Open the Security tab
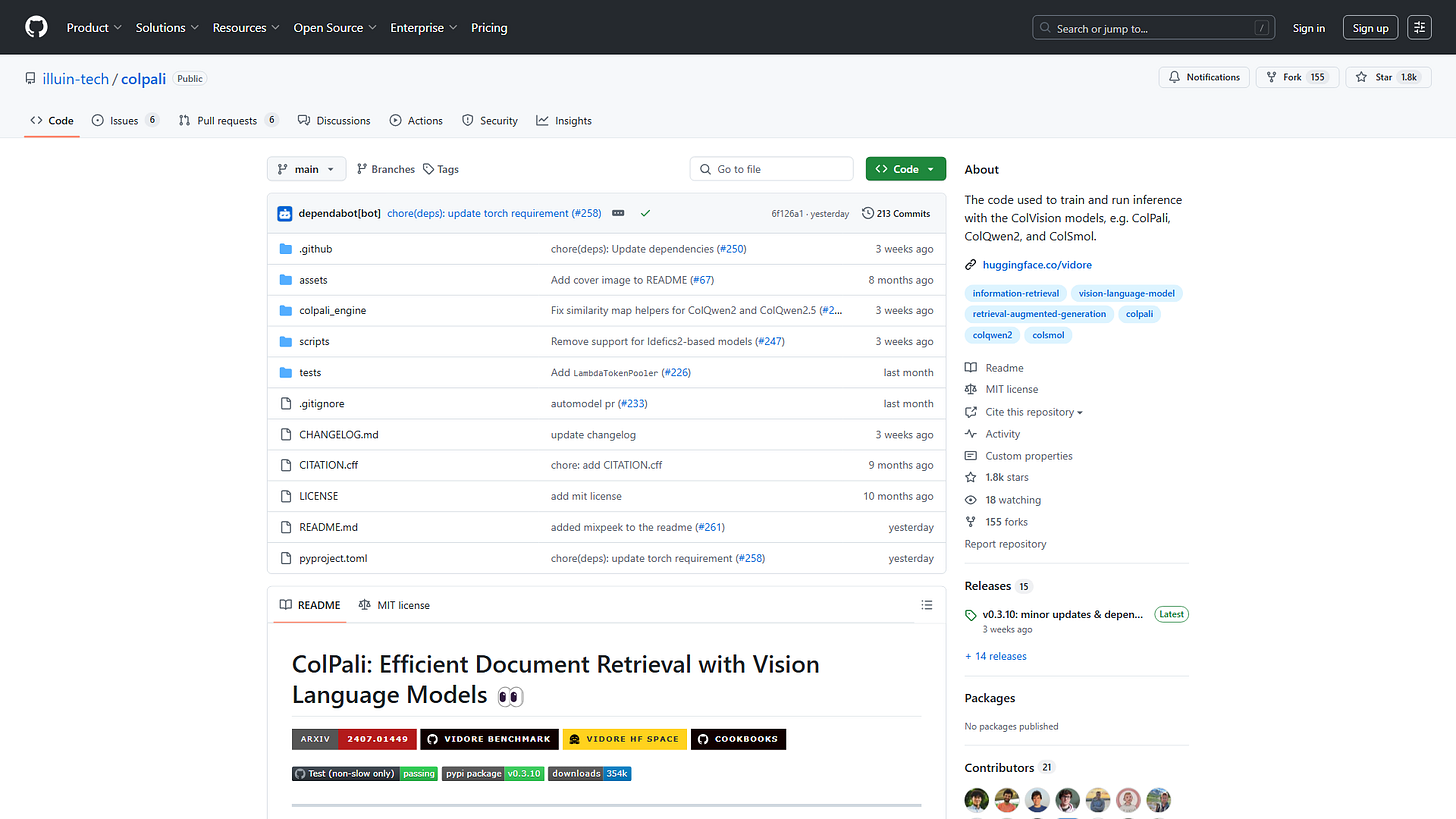1456x819 pixels. (x=490, y=120)
